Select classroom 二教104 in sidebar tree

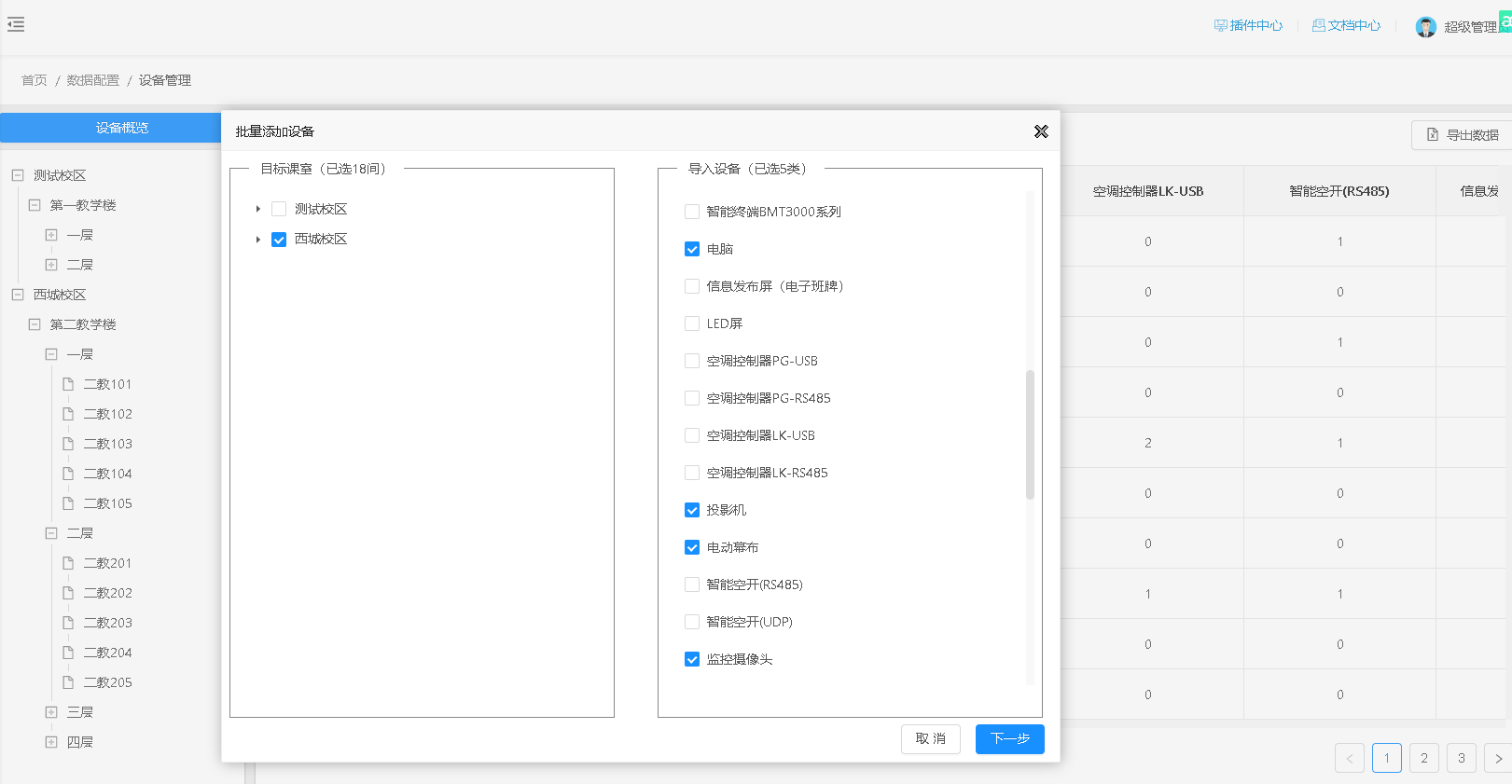[x=108, y=474]
